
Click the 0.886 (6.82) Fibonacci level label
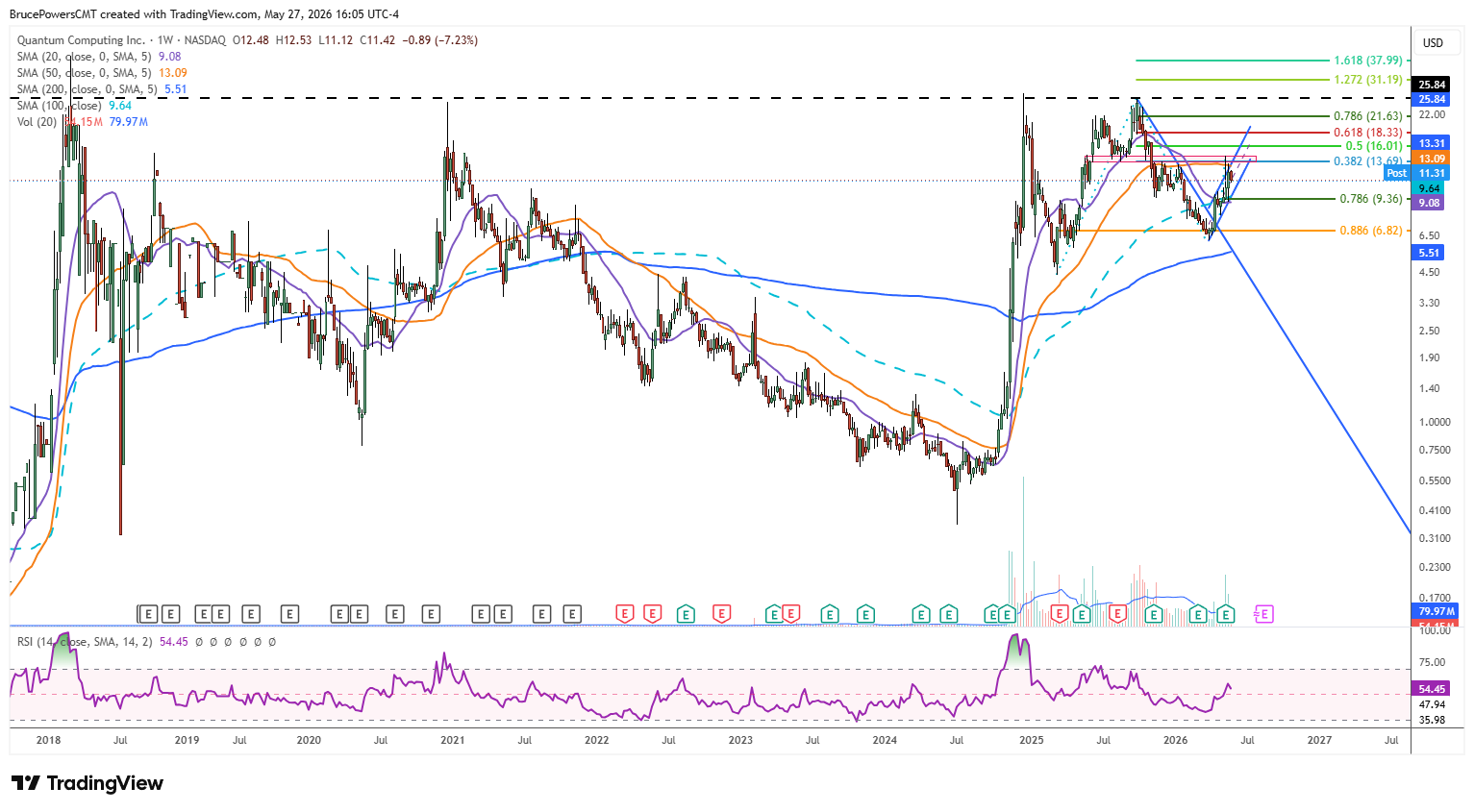tap(1371, 231)
